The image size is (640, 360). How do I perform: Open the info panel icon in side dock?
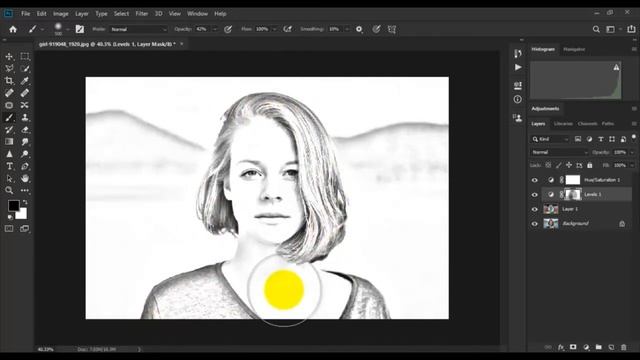(x=518, y=99)
